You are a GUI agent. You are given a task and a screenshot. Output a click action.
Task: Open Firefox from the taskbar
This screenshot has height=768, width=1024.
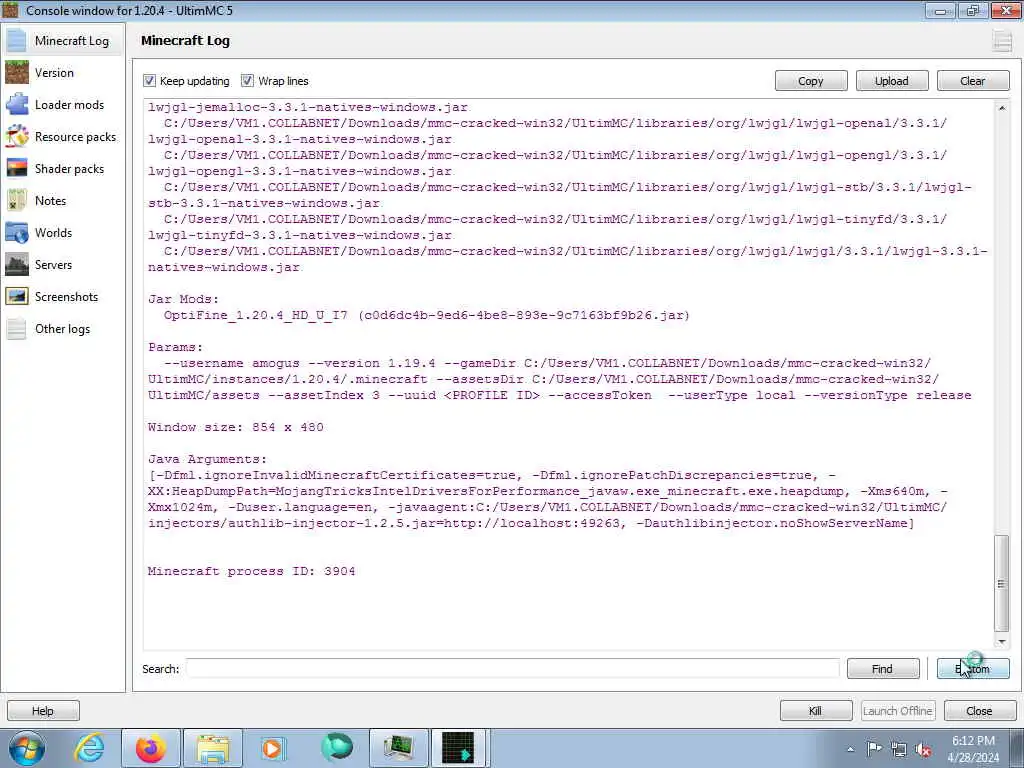151,748
